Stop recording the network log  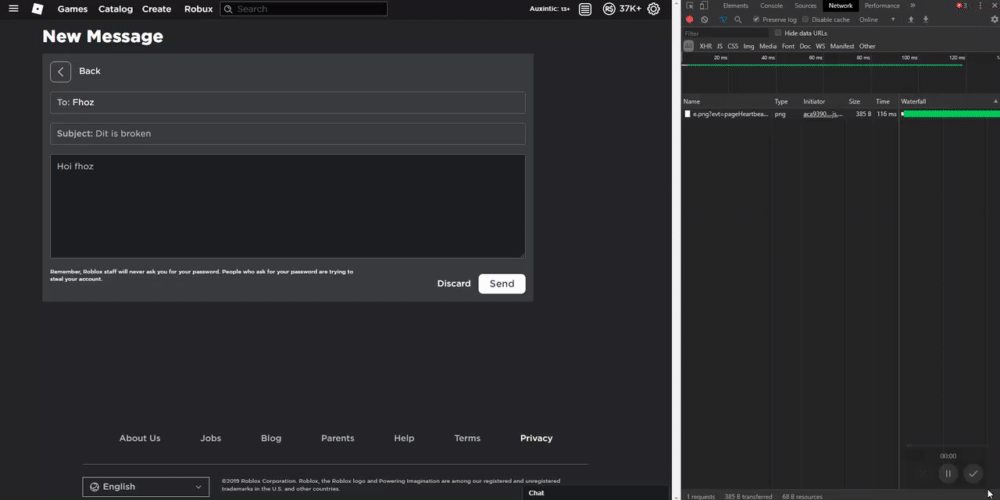click(x=689, y=20)
